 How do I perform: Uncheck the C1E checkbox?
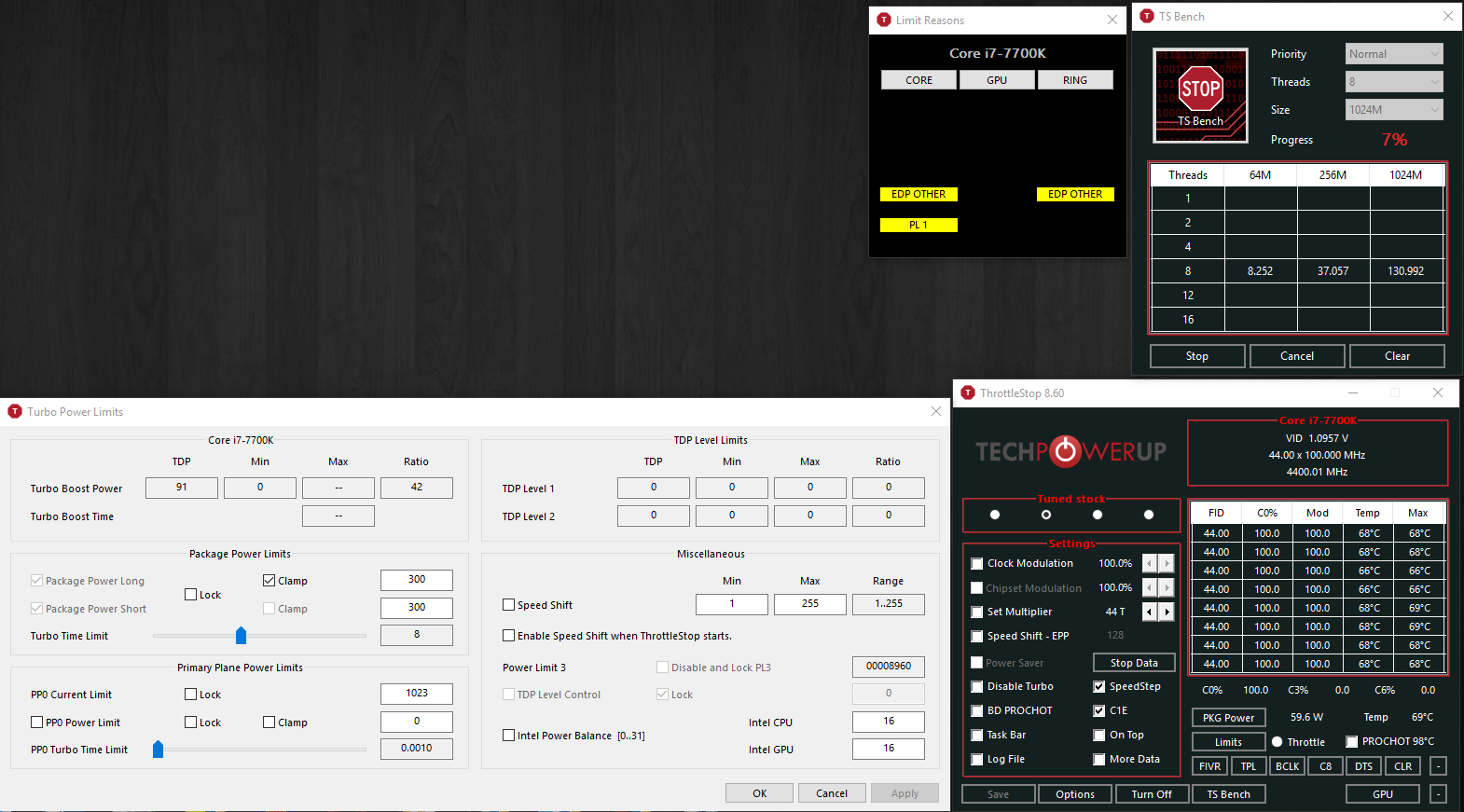pos(1099,710)
